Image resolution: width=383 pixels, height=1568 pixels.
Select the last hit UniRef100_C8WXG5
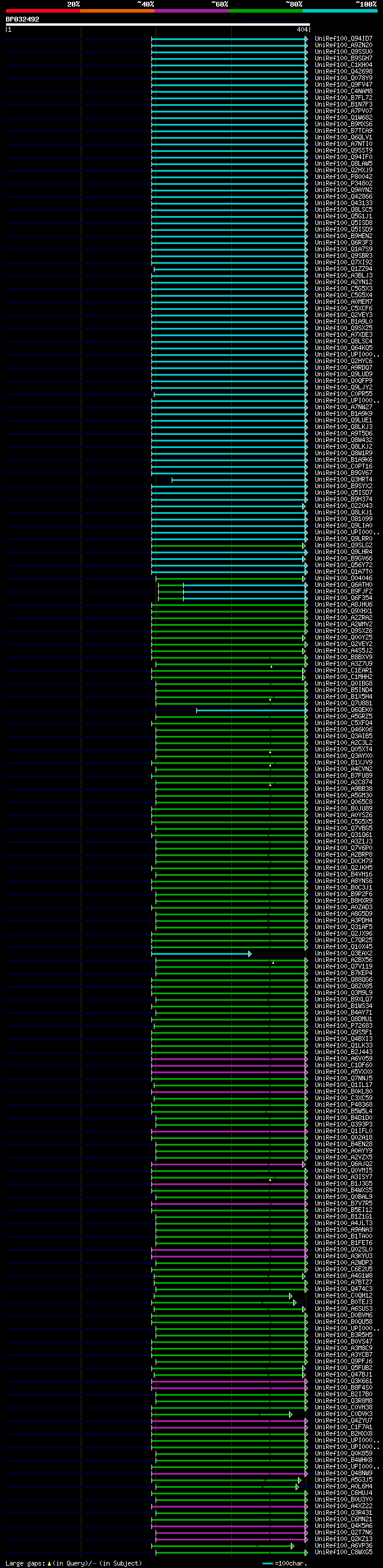pos(344,1552)
